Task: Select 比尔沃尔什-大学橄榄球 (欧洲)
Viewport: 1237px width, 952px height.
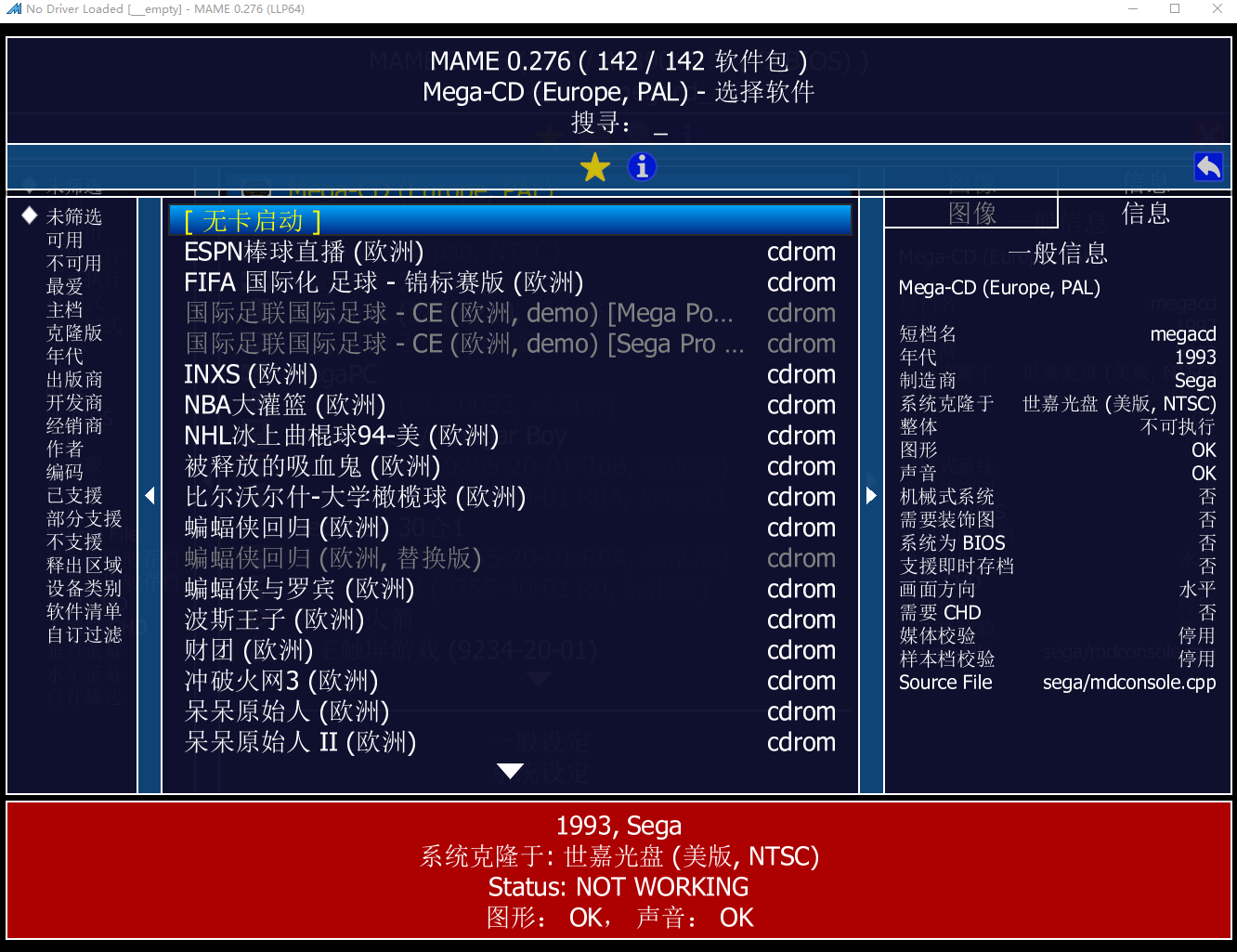Action: point(510,497)
